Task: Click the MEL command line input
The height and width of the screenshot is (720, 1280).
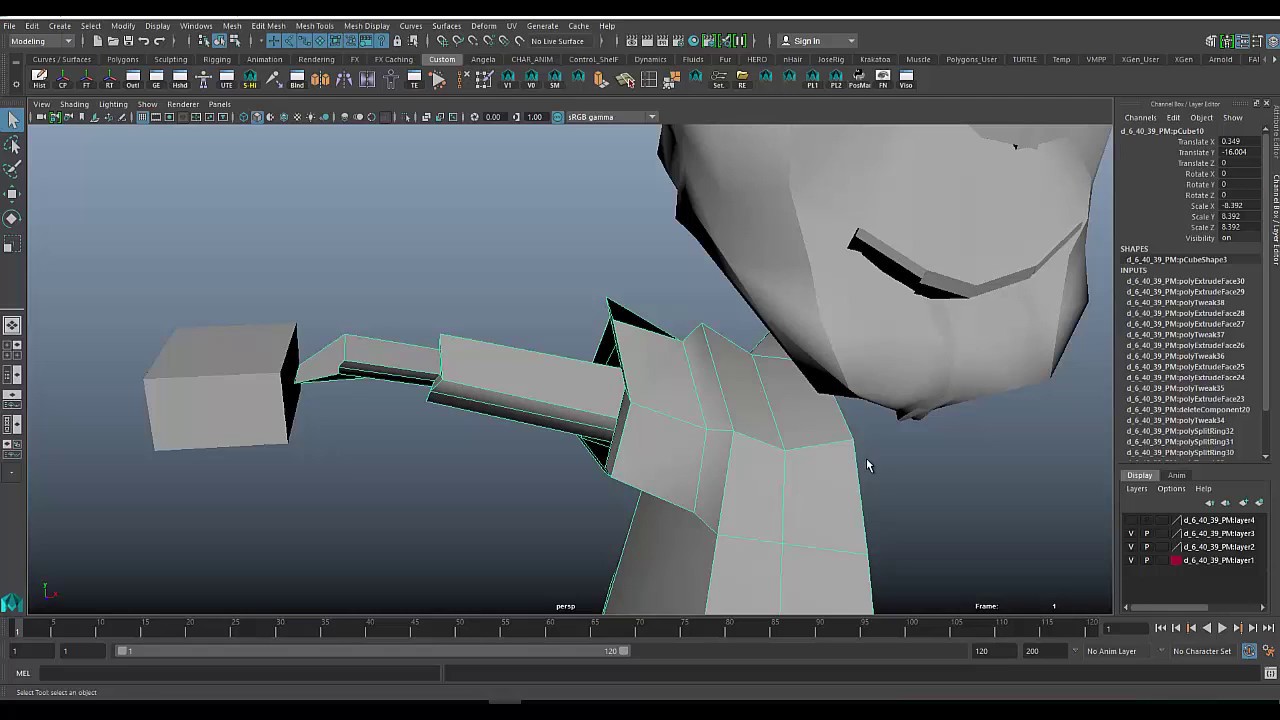Action: pyautogui.click(x=240, y=673)
